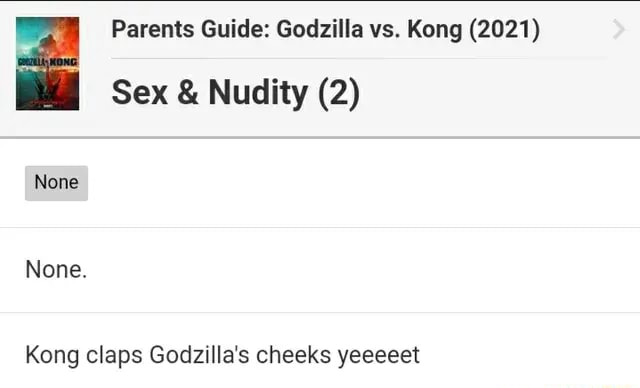Click the word Godzilla's in last entry
This screenshot has height=388, width=640.
click(x=199, y=355)
